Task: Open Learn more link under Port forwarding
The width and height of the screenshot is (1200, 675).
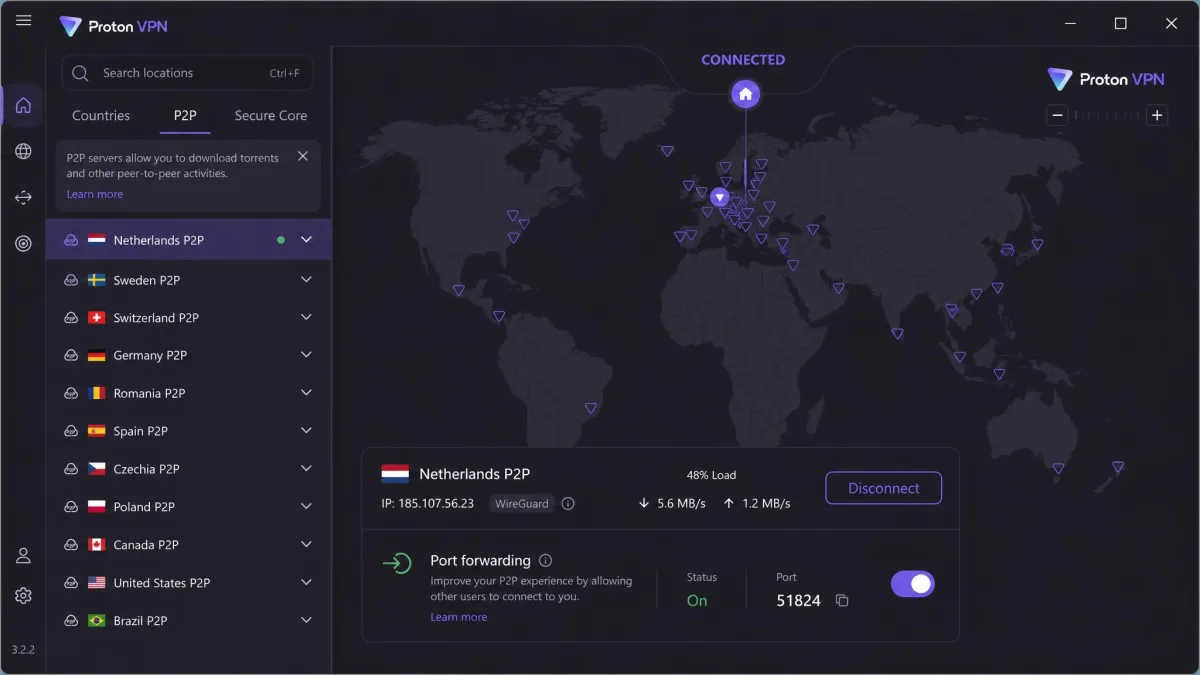Action: [459, 617]
